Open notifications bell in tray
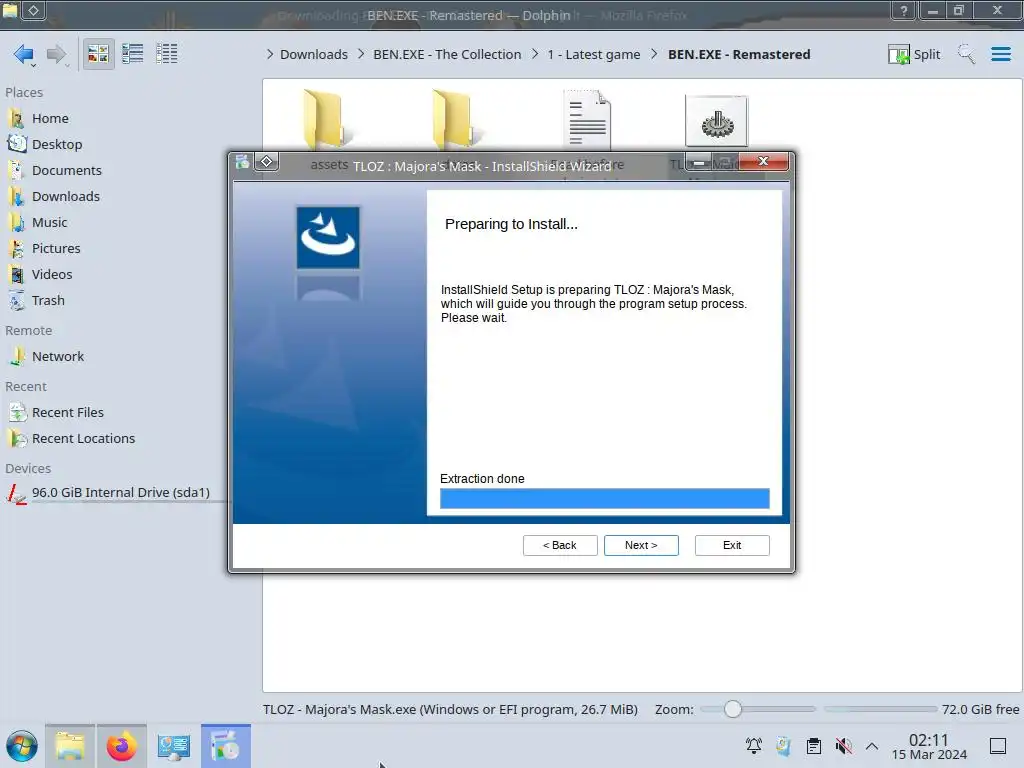The width and height of the screenshot is (1024, 768). pos(754,746)
